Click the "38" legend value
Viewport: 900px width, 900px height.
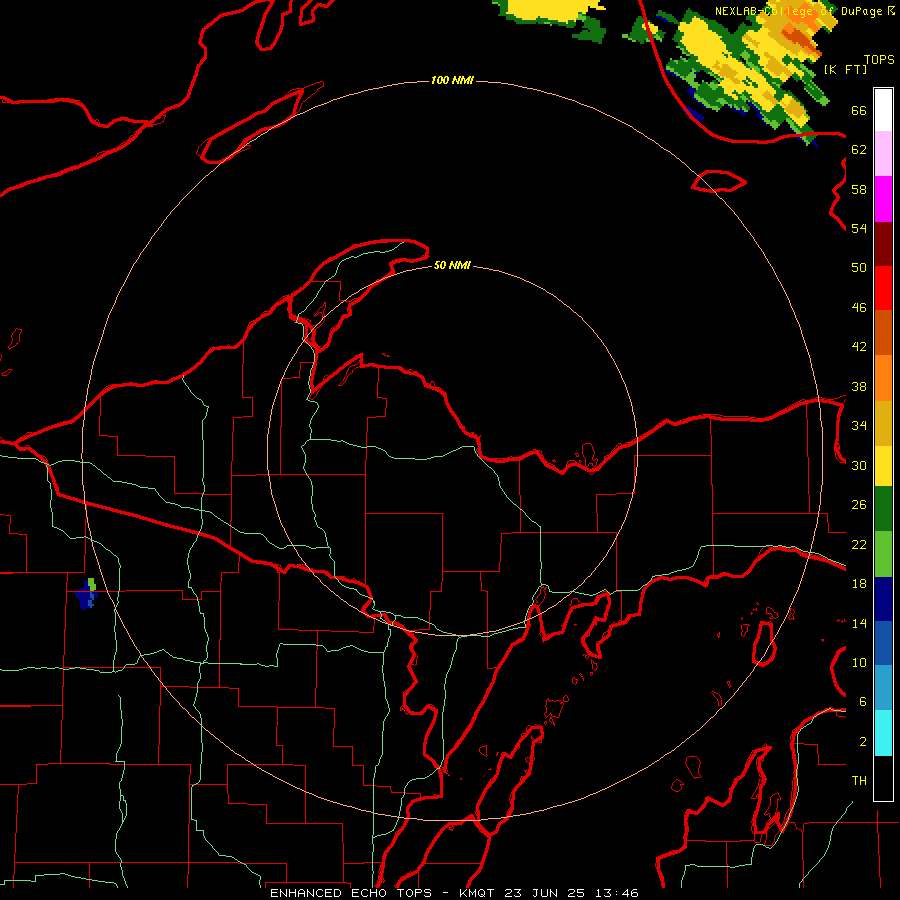(x=859, y=386)
